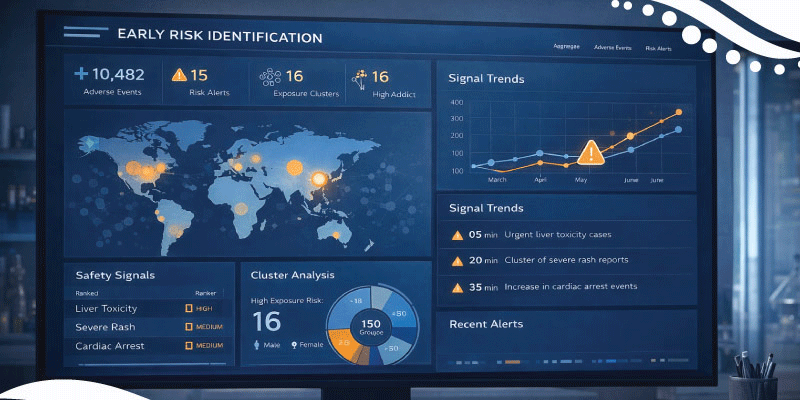Screen dimensions: 800x400
Task: Click the MEDIUM badge for Severe Rash
Action: tap(204, 327)
